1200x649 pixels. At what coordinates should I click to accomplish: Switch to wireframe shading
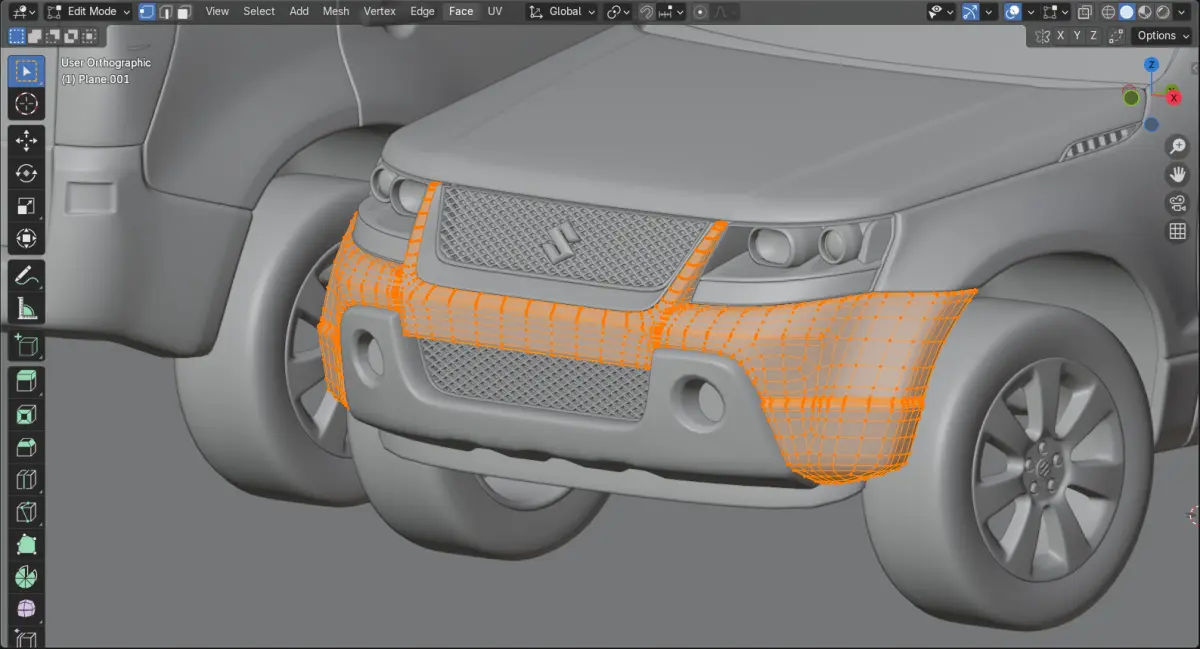[x=1108, y=12]
